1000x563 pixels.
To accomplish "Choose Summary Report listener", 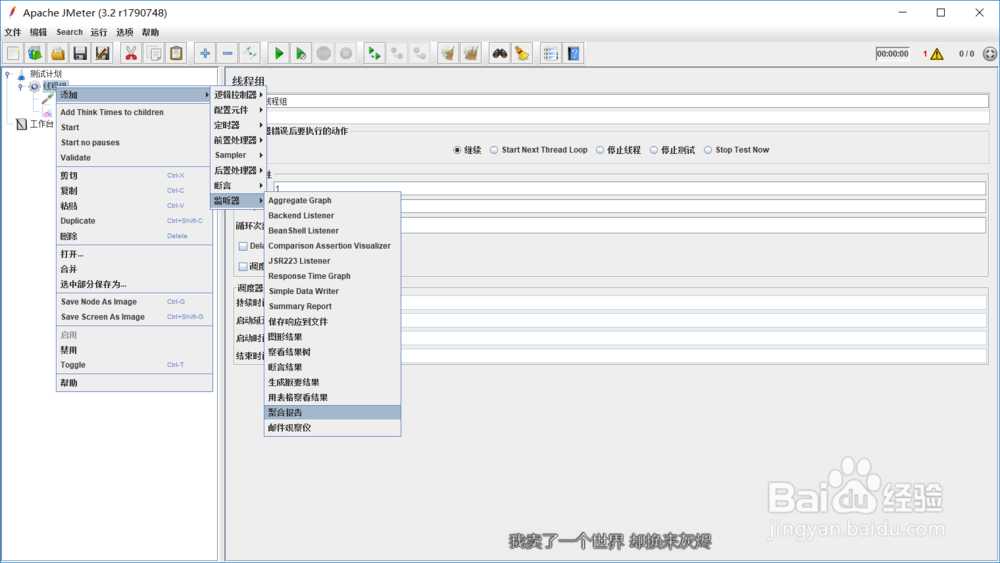I will [x=332, y=306].
